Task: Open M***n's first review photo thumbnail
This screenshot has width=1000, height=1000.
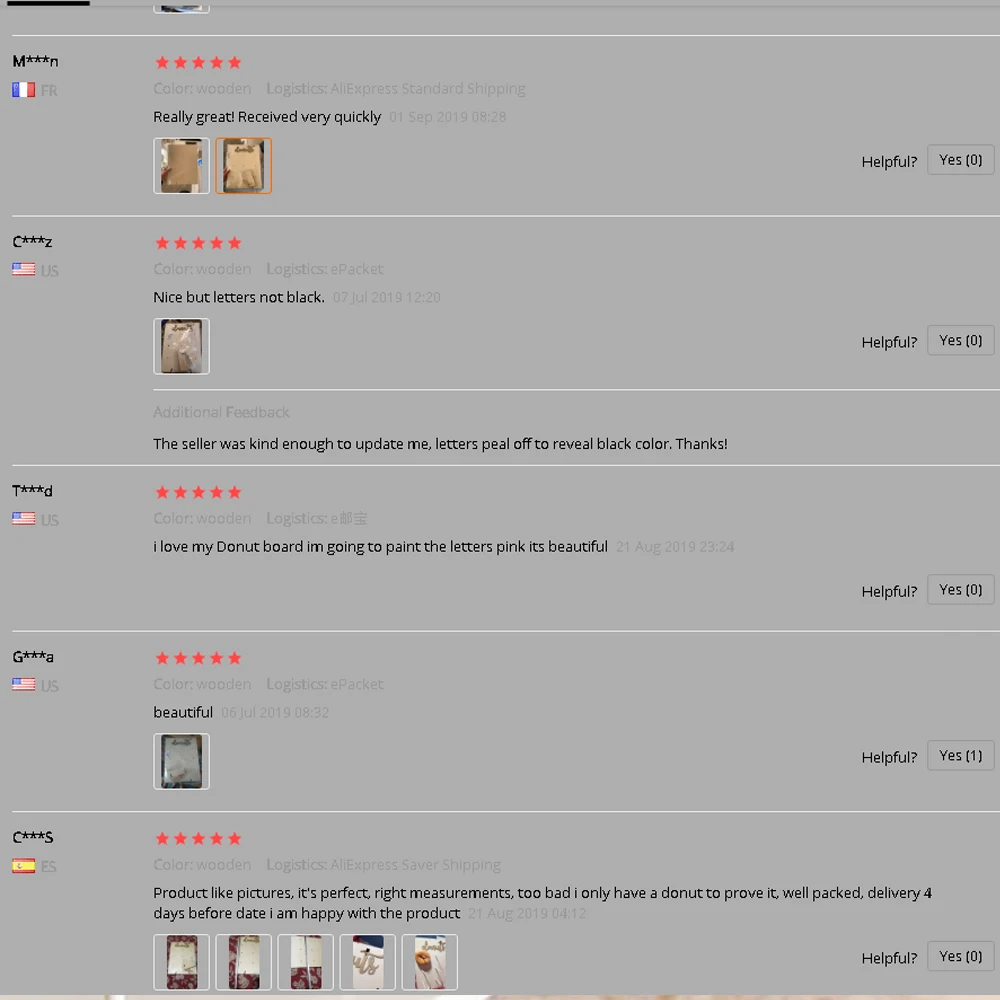Action: tap(181, 166)
